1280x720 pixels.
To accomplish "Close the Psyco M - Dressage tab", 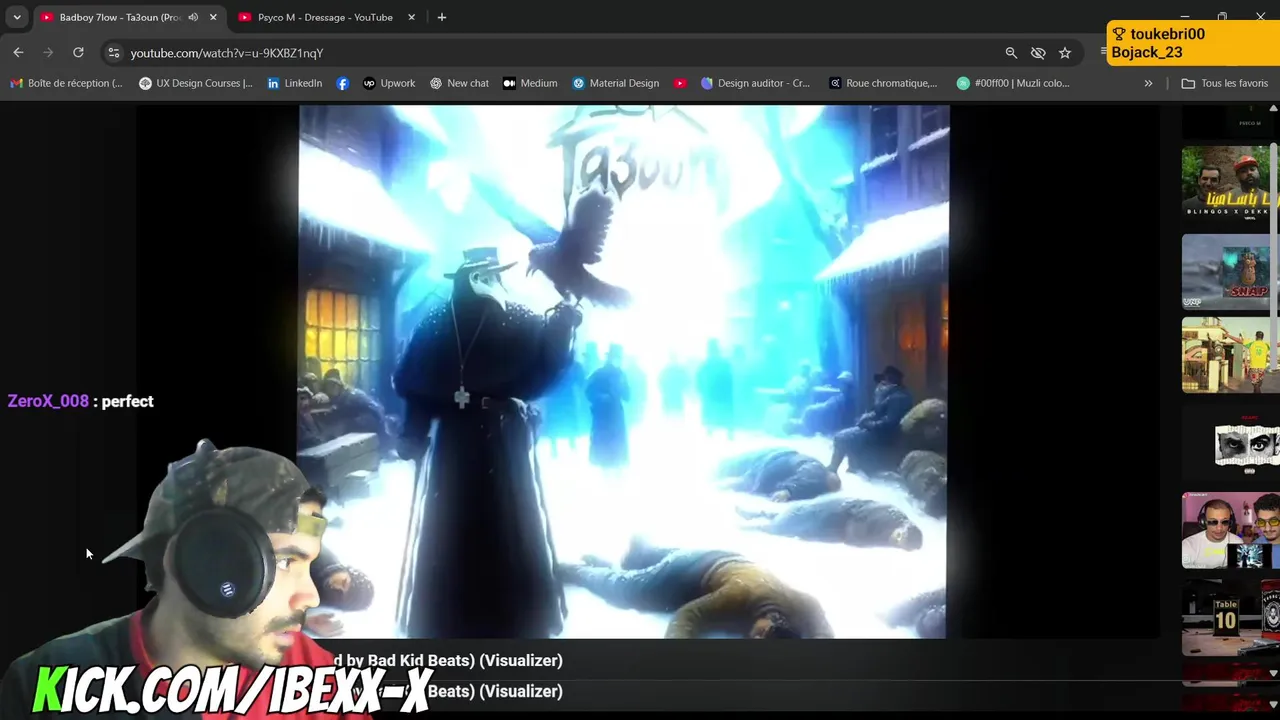I will 411,17.
